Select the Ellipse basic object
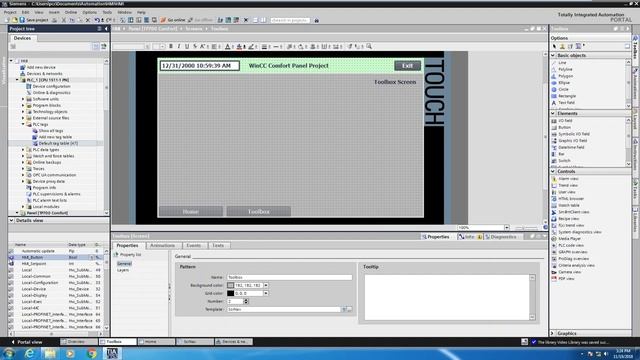 [x=564, y=82]
